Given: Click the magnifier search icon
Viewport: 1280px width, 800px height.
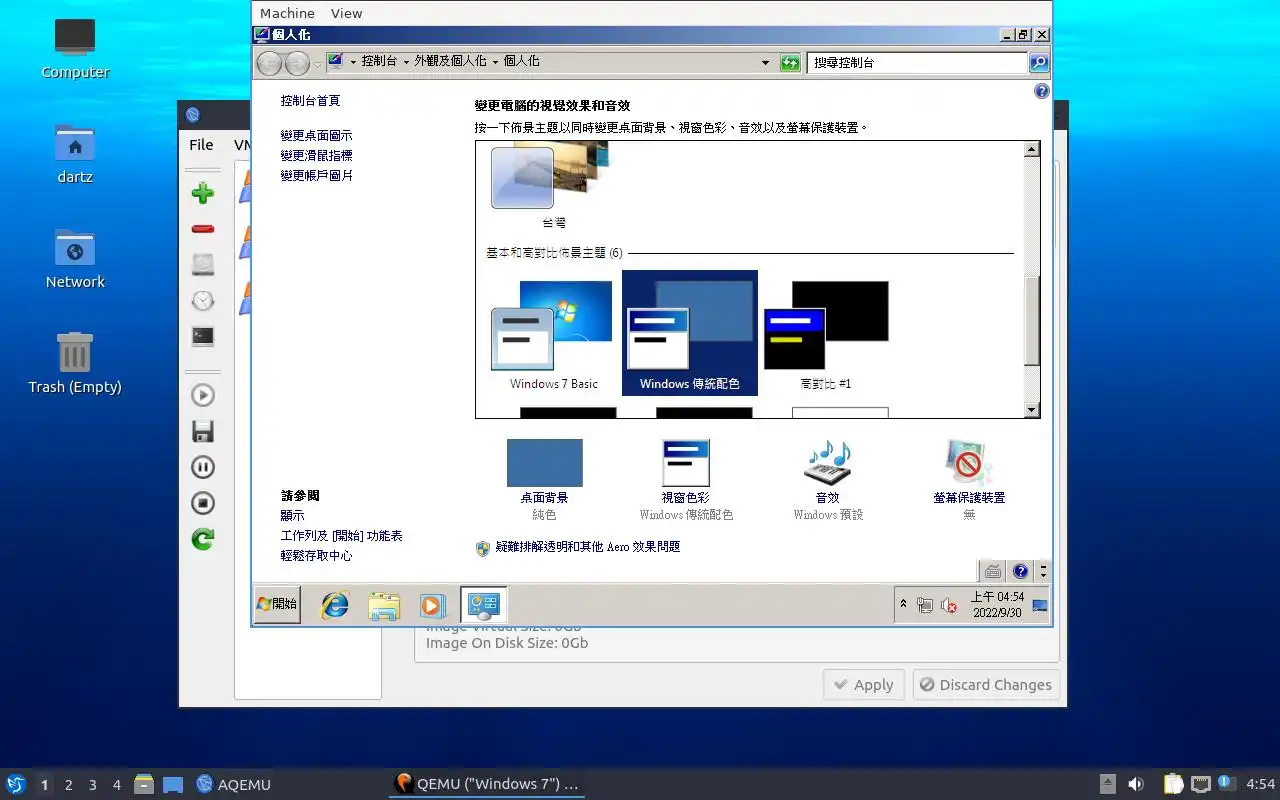Looking at the screenshot, I should [x=1039, y=63].
